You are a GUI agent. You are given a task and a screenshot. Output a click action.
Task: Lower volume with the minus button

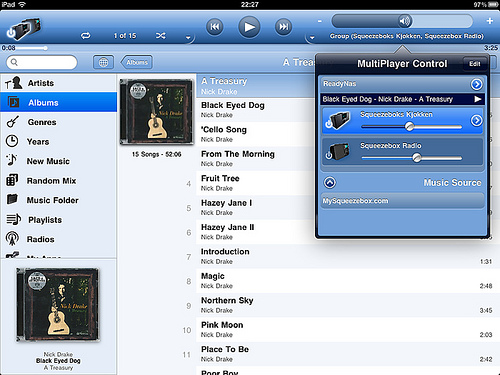pyautogui.click(x=320, y=21)
